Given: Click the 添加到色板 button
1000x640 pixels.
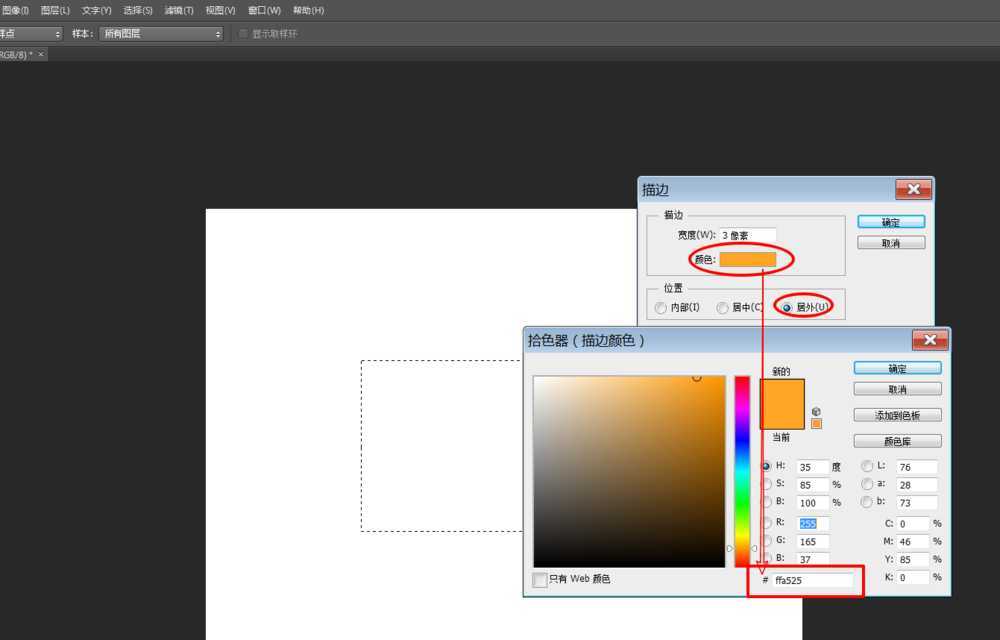Looking at the screenshot, I should coord(897,415).
